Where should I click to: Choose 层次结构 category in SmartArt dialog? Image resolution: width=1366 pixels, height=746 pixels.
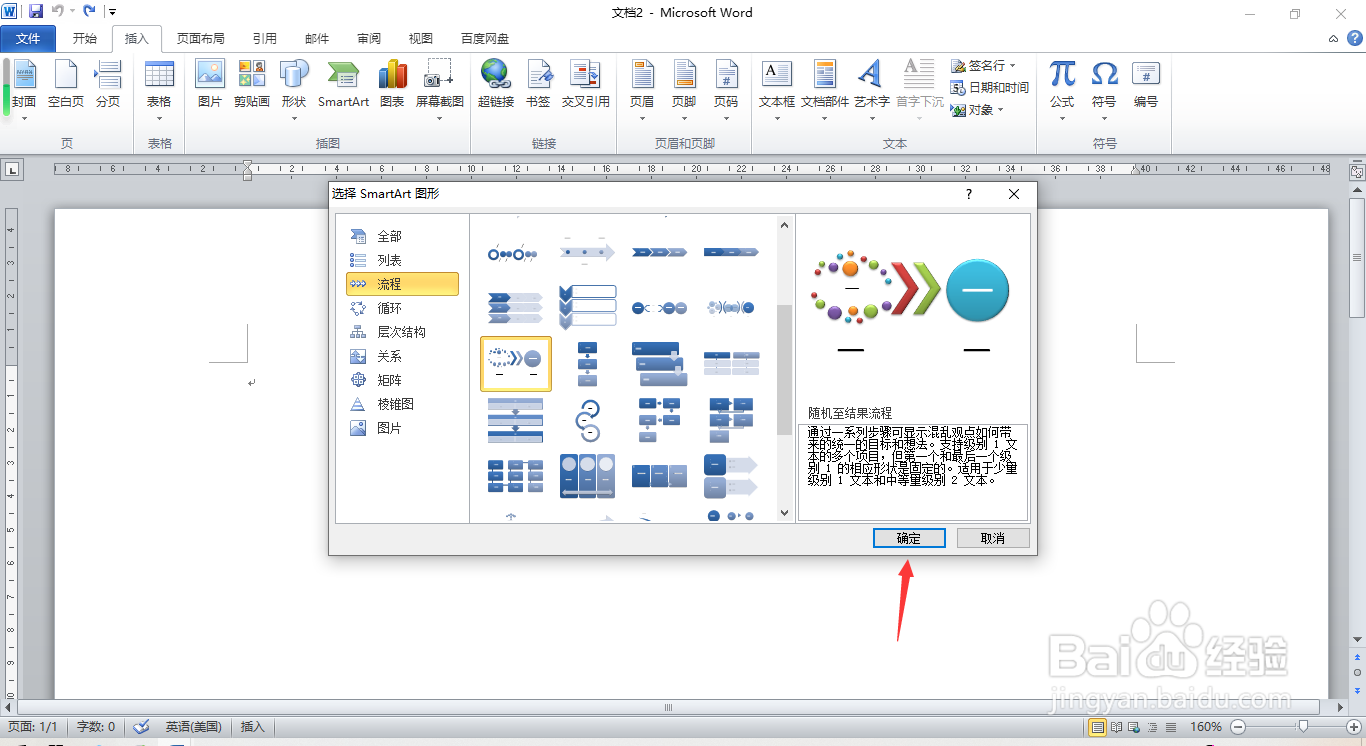coord(402,332)
